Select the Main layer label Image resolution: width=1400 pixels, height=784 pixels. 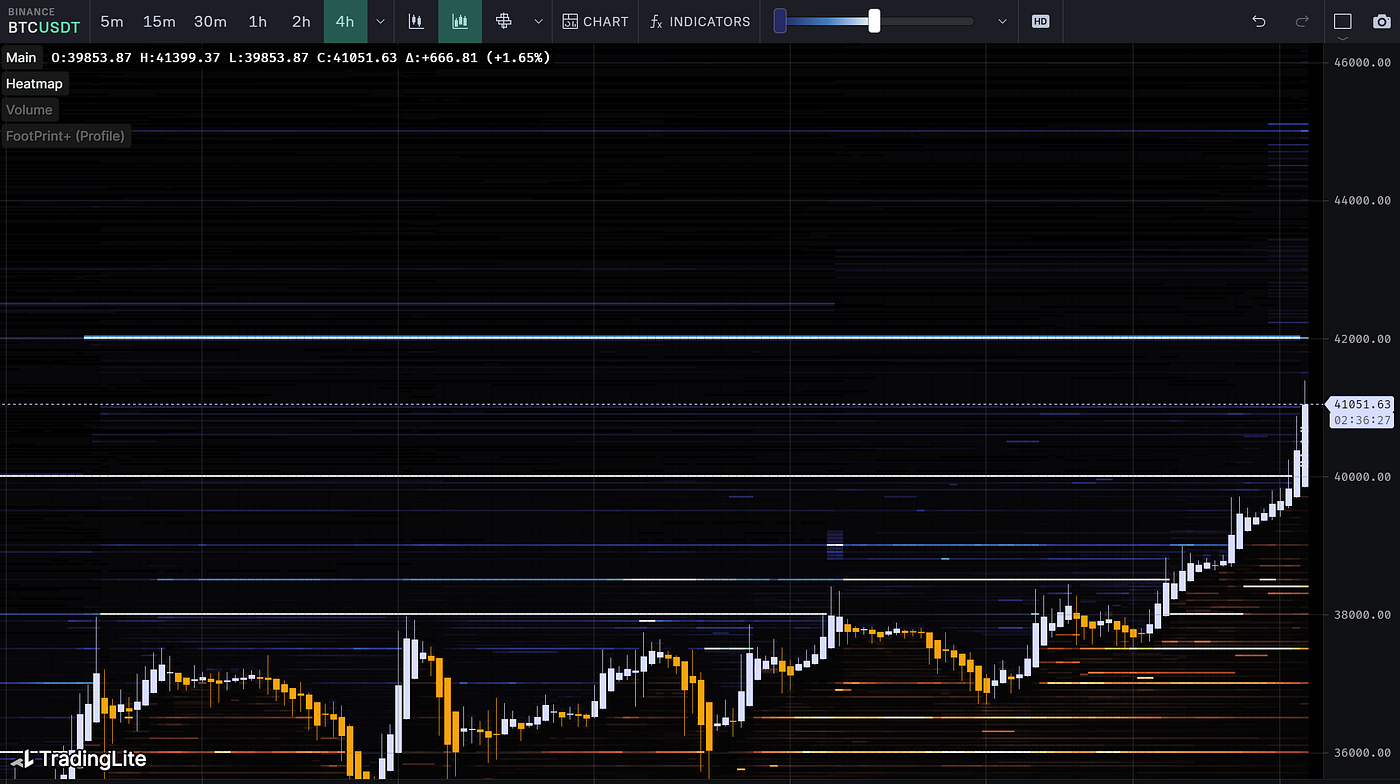tap(21, 58)
